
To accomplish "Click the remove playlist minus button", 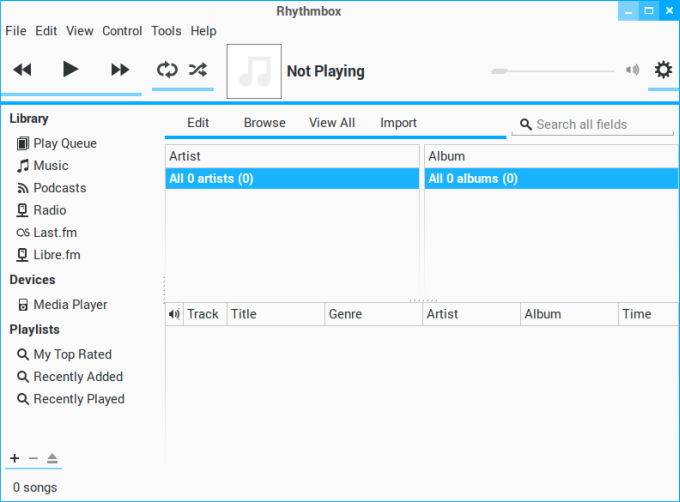I will (x=33, y=458).
